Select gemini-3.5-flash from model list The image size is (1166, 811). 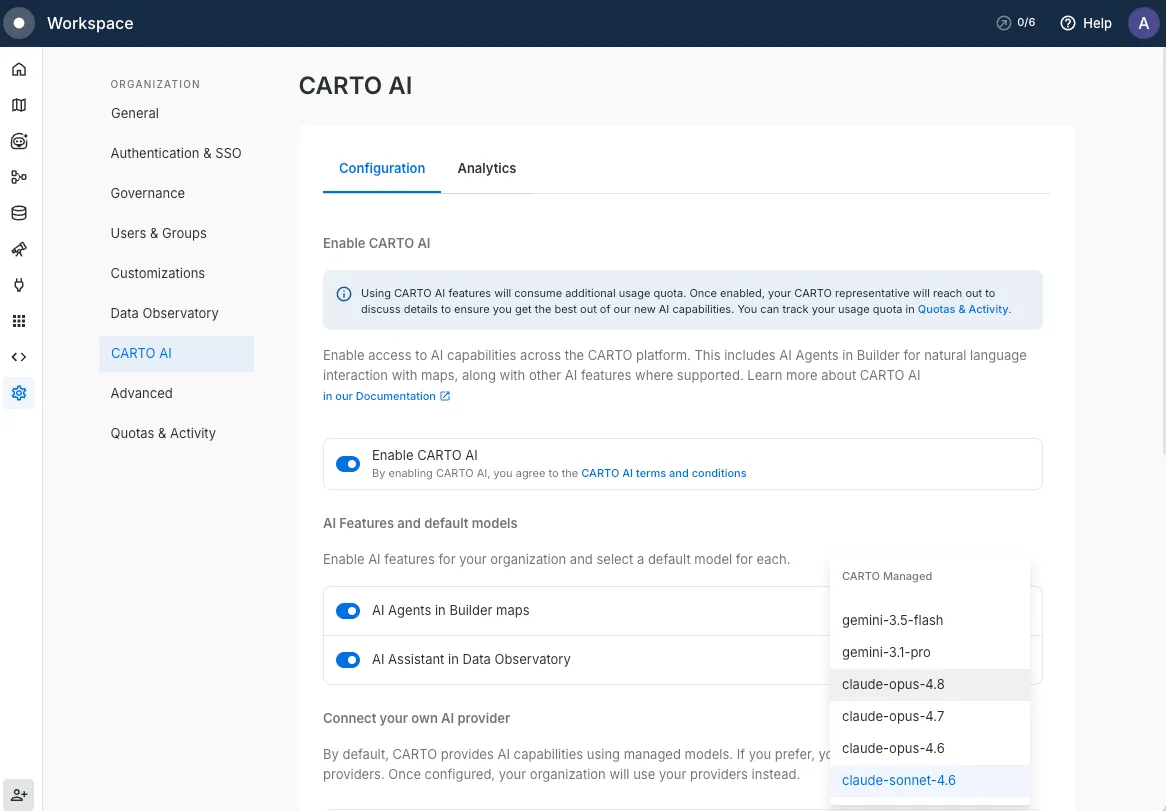click(930, 621)
